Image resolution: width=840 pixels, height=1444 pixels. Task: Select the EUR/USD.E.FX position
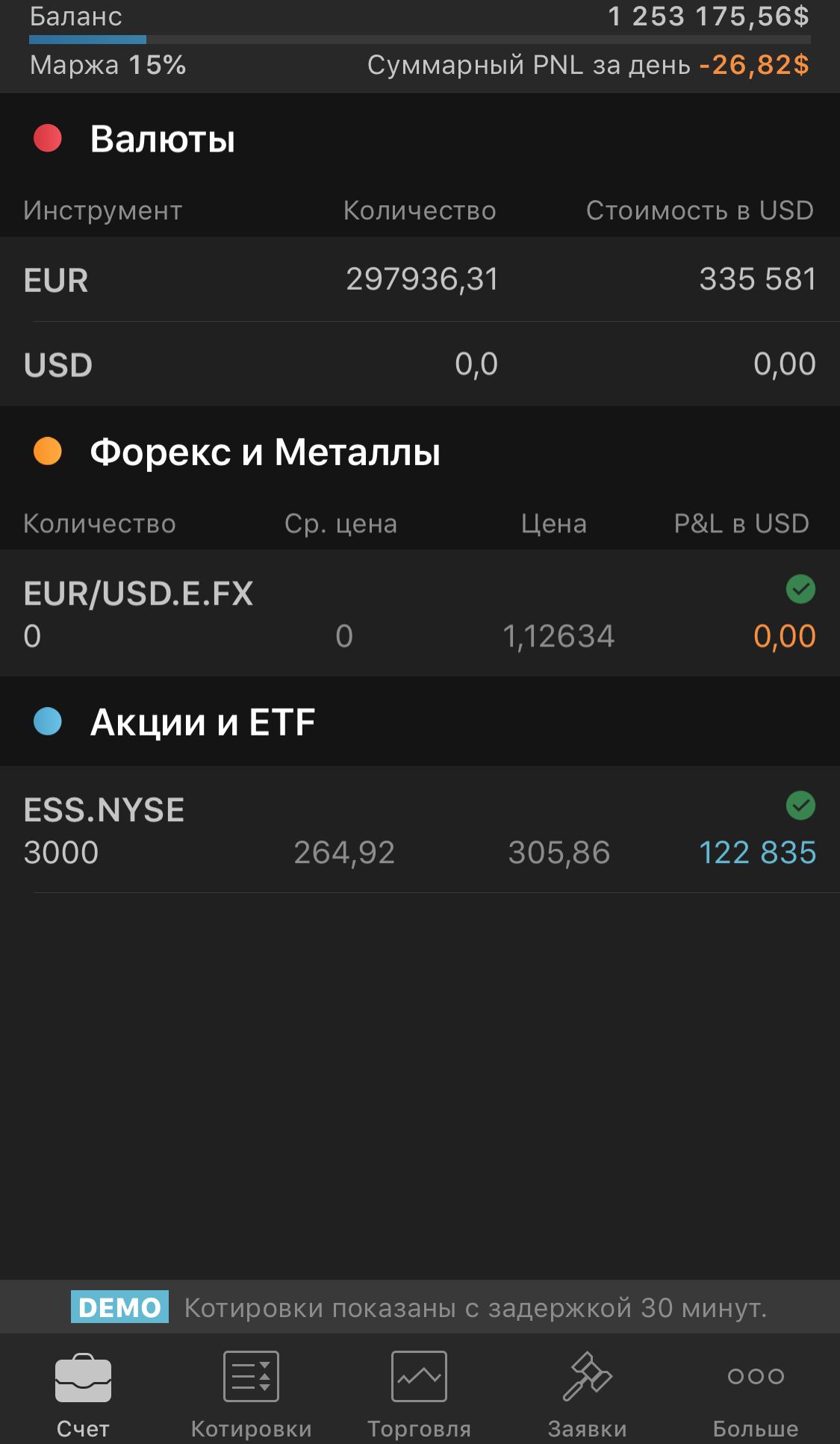[420, 614]
